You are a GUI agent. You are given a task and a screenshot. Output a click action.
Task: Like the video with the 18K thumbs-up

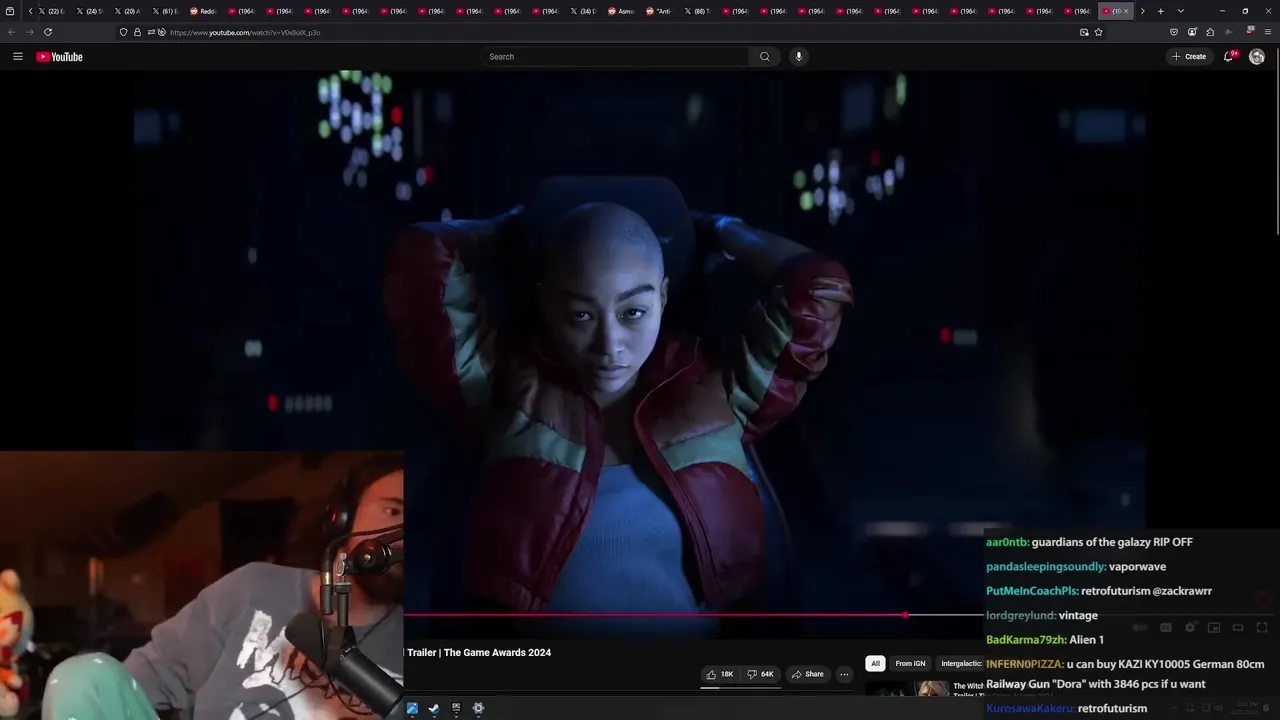click(719, 674)
